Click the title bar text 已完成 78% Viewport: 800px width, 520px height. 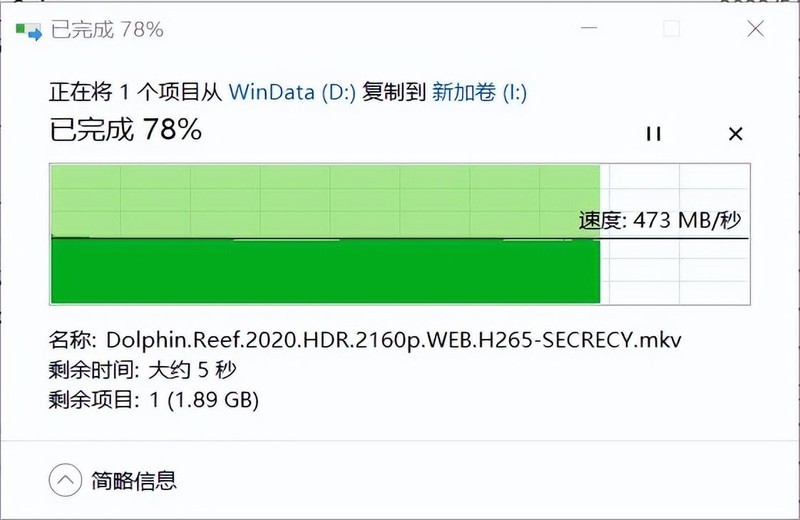[107, 30]
